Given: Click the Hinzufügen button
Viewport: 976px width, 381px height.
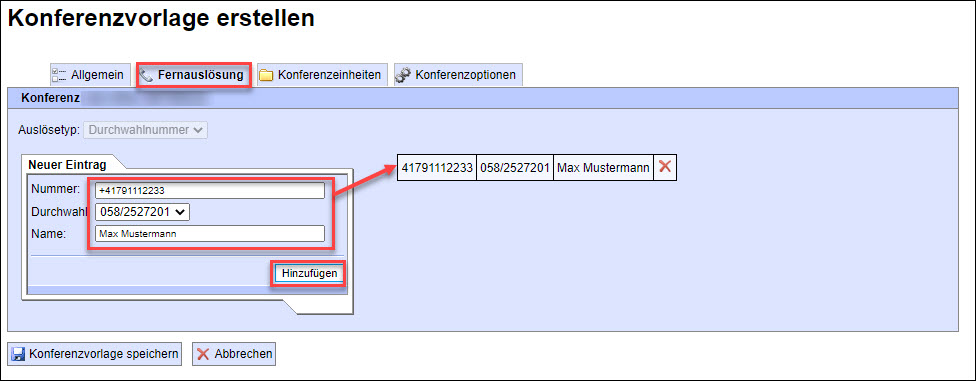Looking at the screenshot, I should click(309, 273).
